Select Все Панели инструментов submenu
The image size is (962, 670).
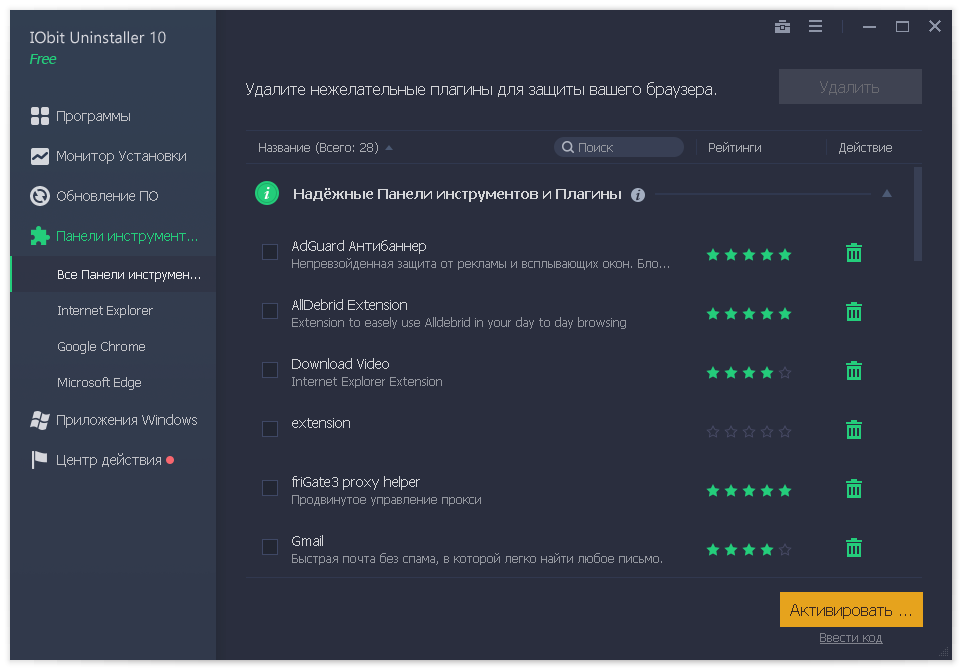113,274
